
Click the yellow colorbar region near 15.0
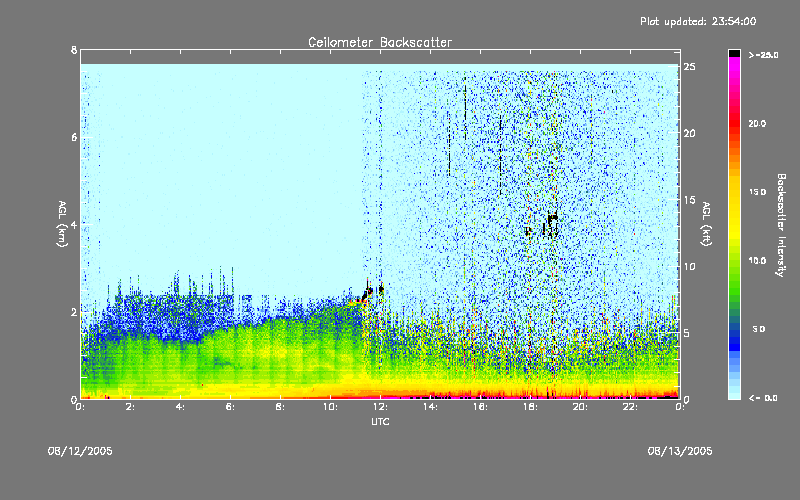[734, 192]
